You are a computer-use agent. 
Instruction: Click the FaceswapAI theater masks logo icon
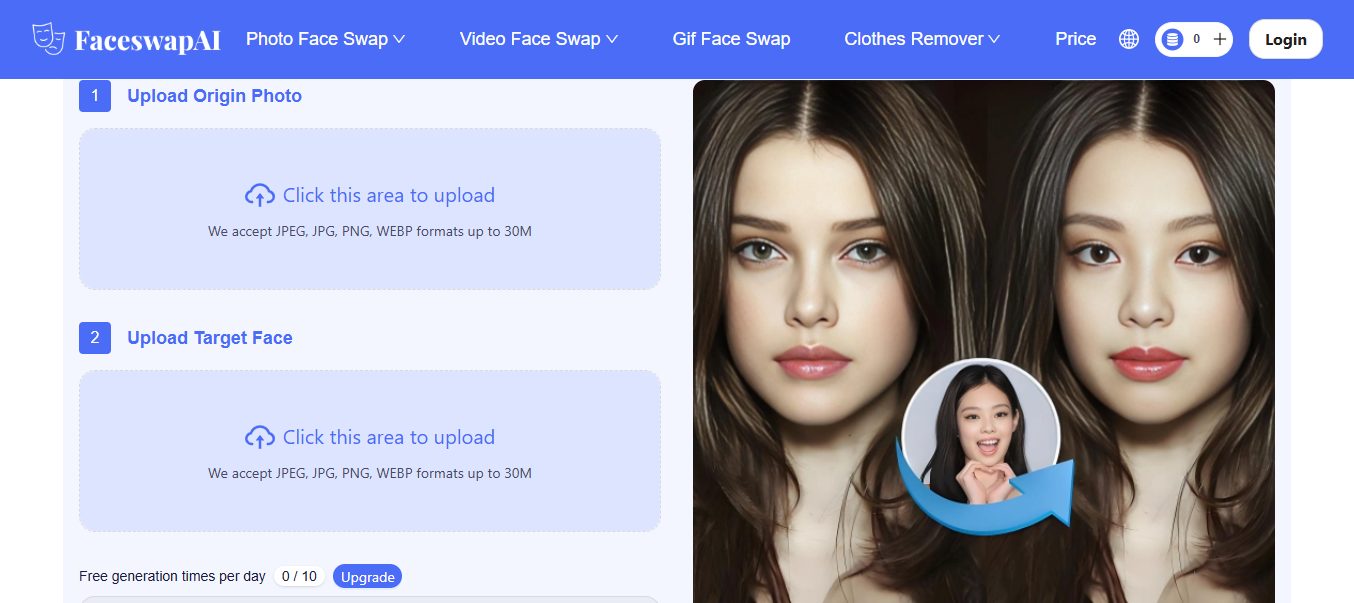point(48,39)
